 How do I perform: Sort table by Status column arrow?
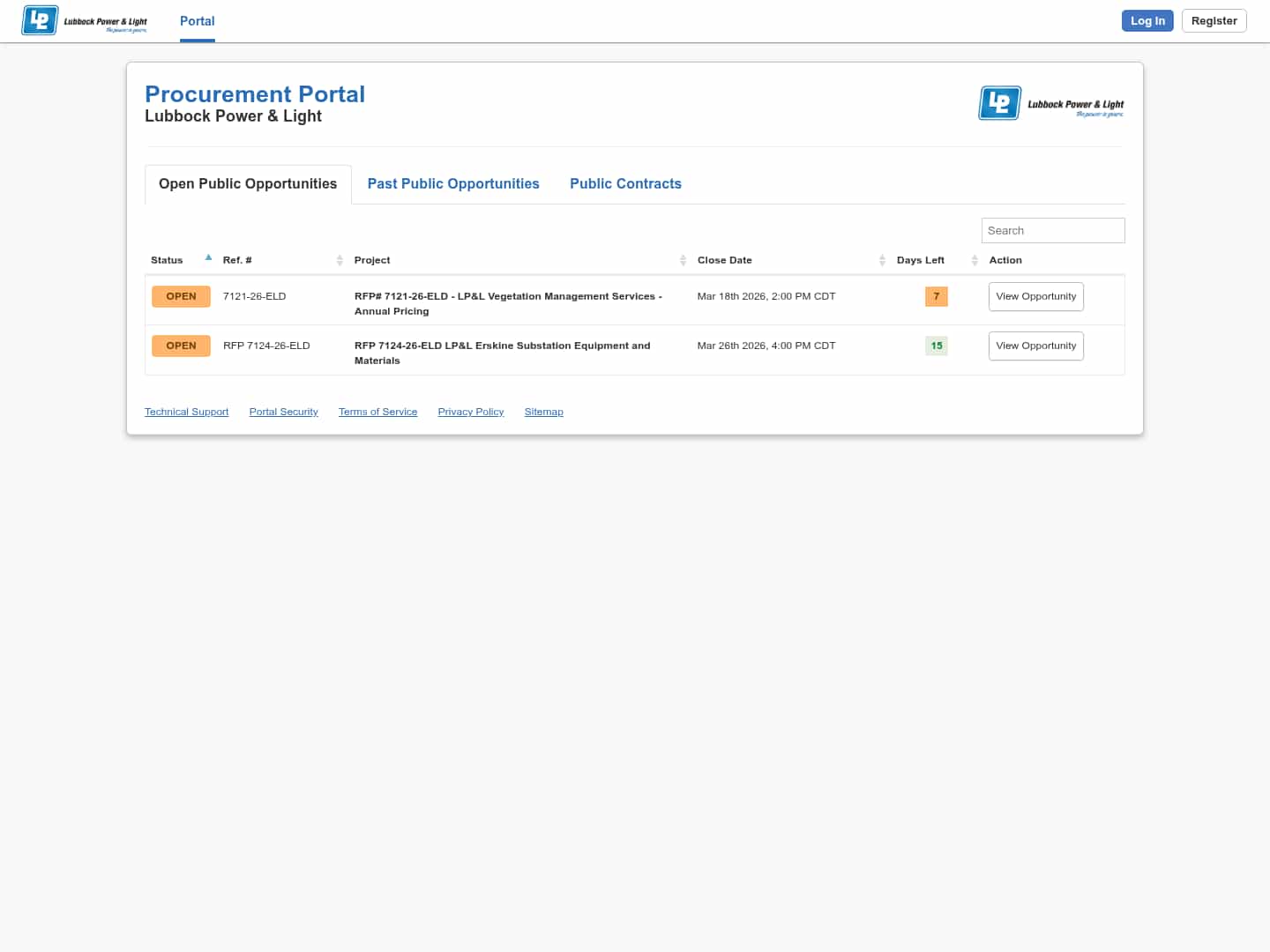(208, 258)
